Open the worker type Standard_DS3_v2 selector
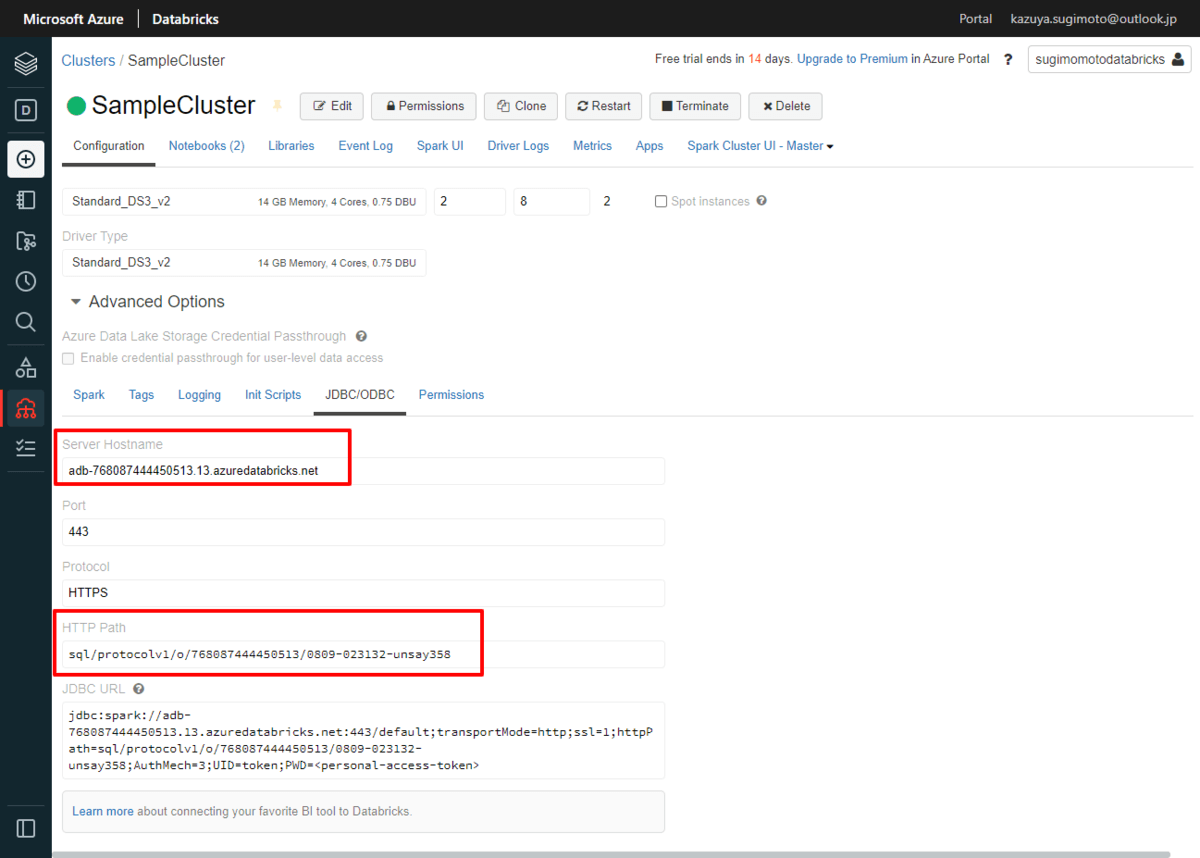The width and height of the screenshot is (1200, 858). [x=244, y=202]
